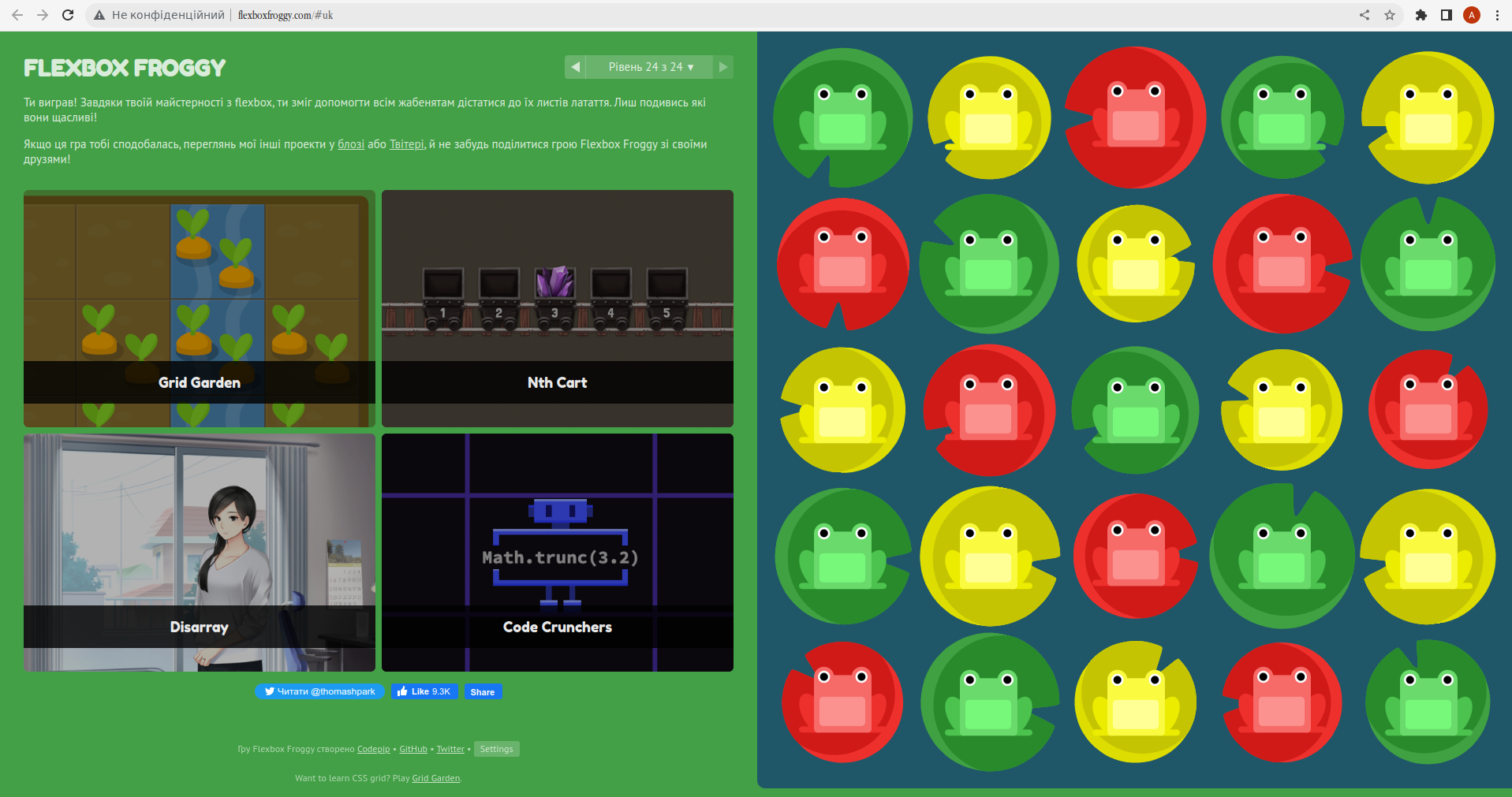Image resolution: width=1512 pixels, height=797 pixels.
Task: Reload the page with the refresh icon
Action: tap(68, 15)
